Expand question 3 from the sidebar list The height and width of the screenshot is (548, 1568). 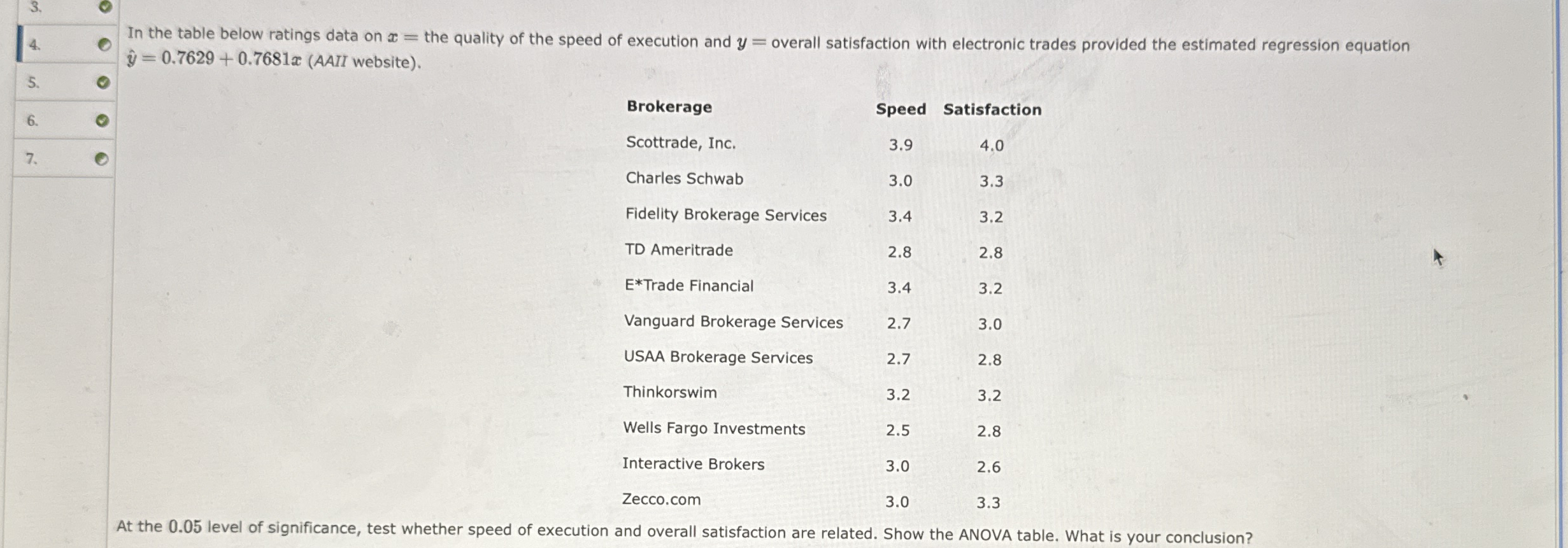click(34, 8)
